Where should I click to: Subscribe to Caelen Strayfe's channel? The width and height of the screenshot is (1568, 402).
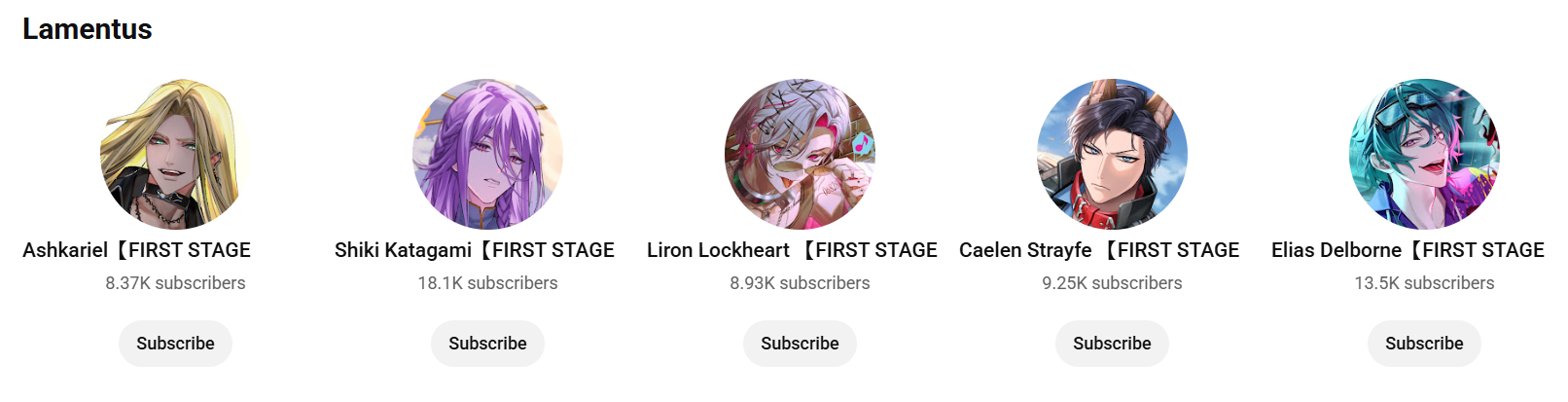point(1112,344)
